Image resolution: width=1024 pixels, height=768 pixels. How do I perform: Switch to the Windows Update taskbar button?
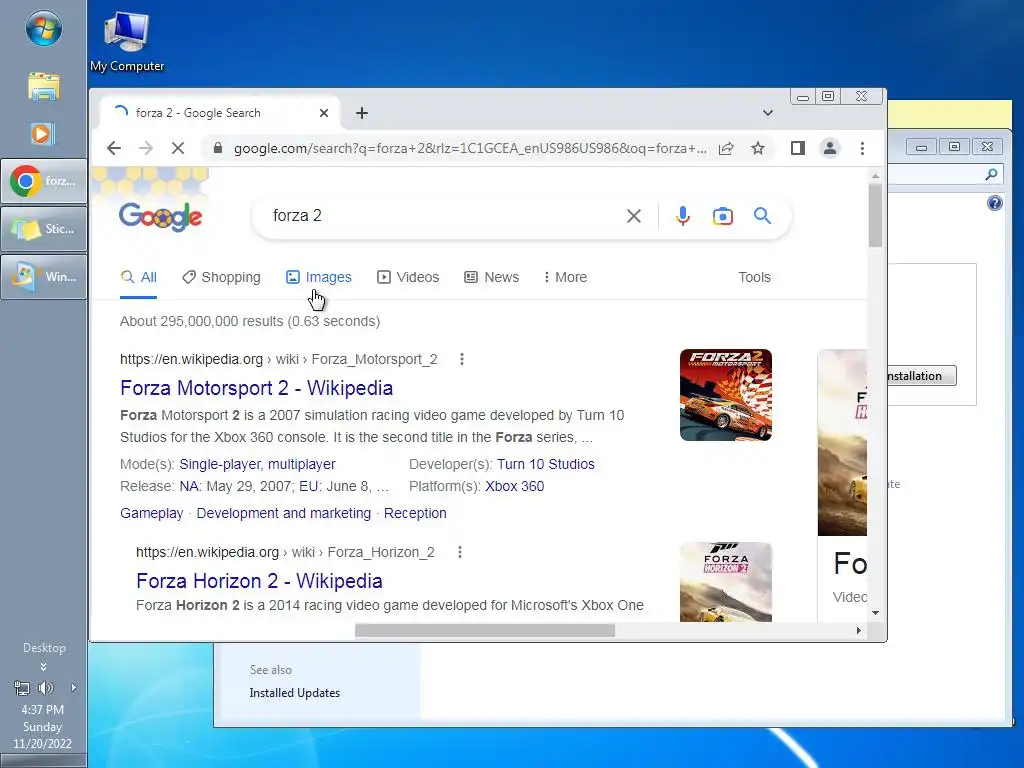(44, 277)
